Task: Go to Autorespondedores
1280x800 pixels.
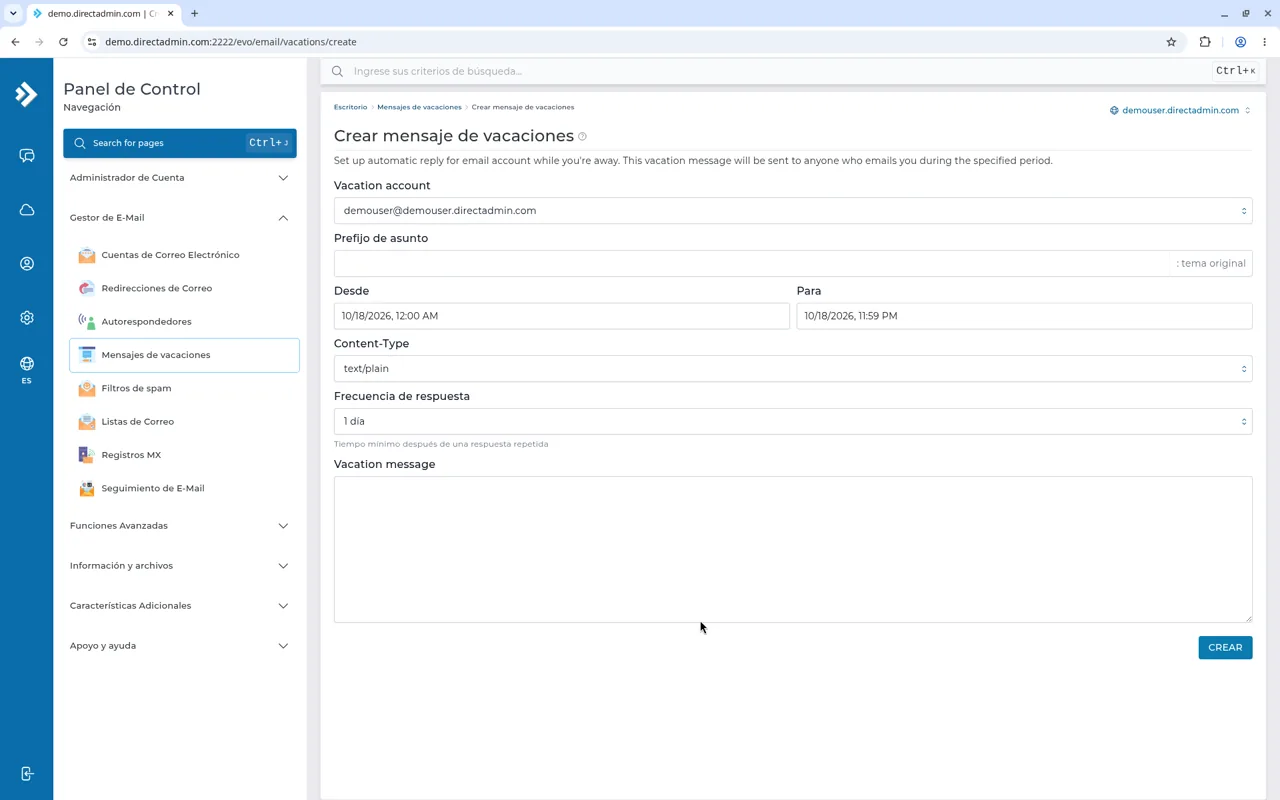Action: point(184,321)
